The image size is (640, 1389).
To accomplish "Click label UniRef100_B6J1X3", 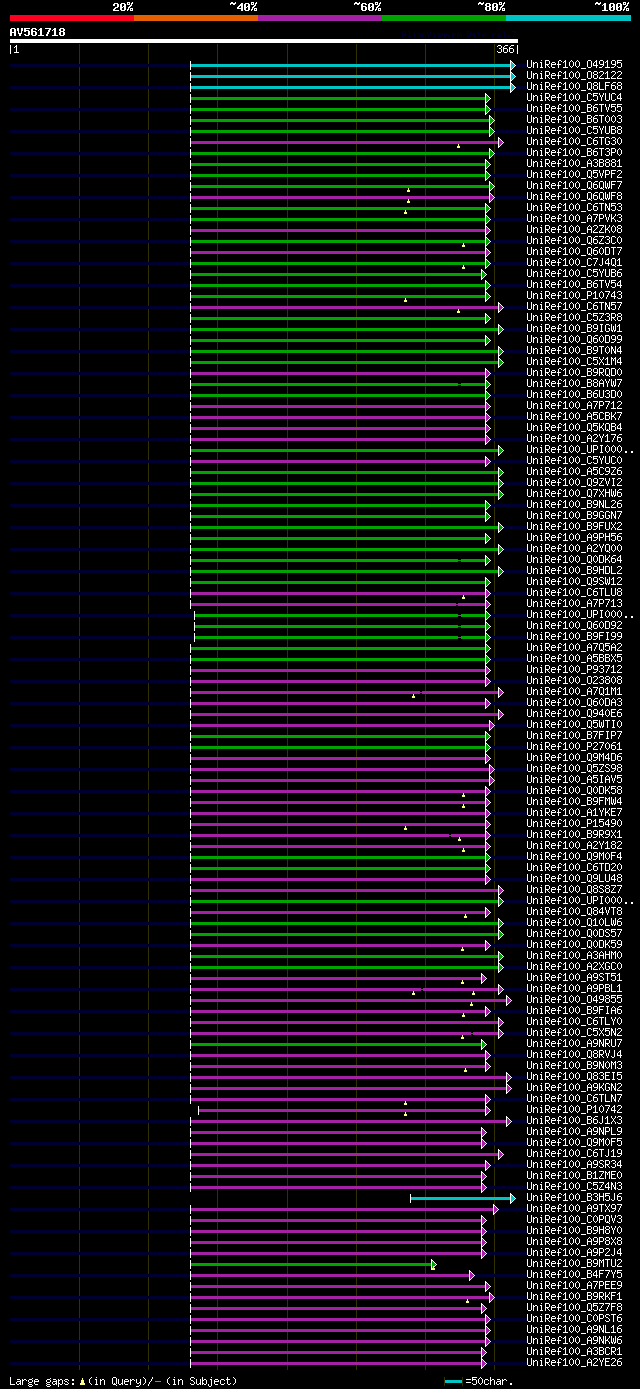I will tap(574, 1120).
